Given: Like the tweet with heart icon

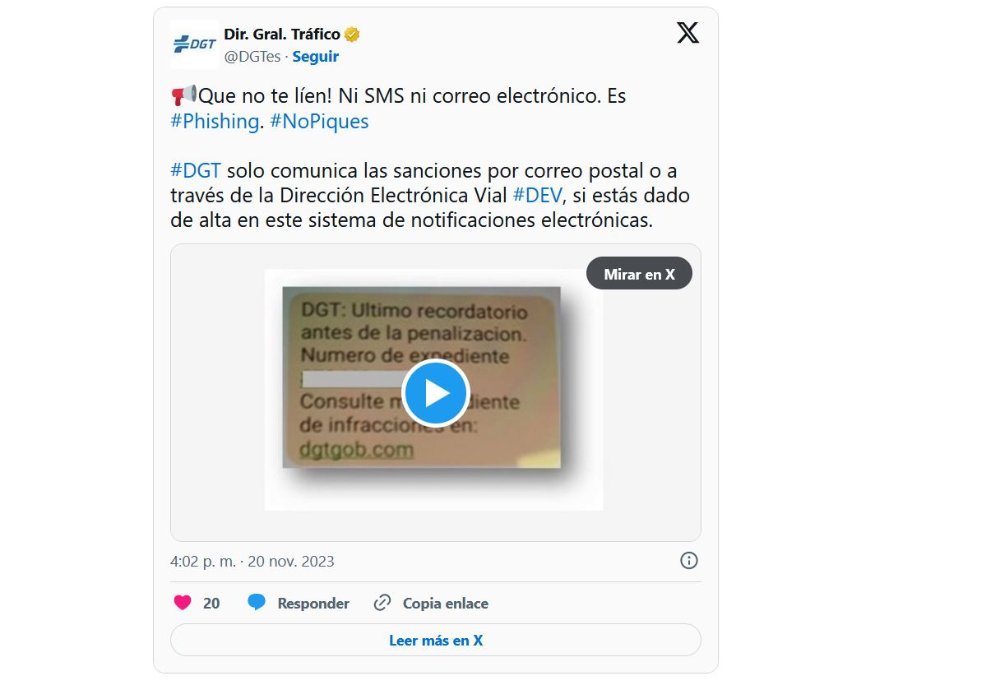Looking at the screenshot, I should tap(182, 603).
